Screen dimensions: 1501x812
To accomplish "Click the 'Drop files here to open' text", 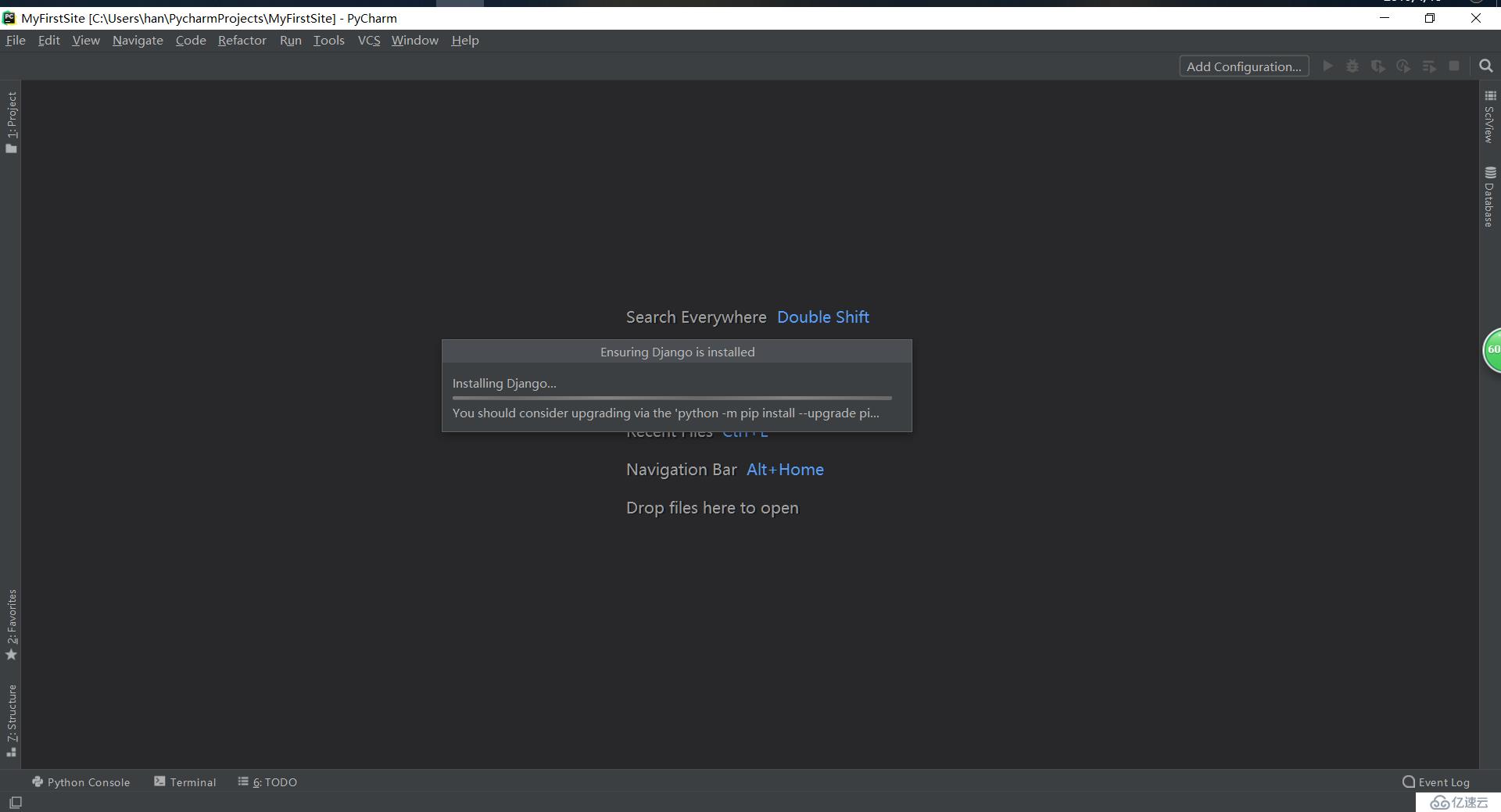I will (x=712, y=508).
